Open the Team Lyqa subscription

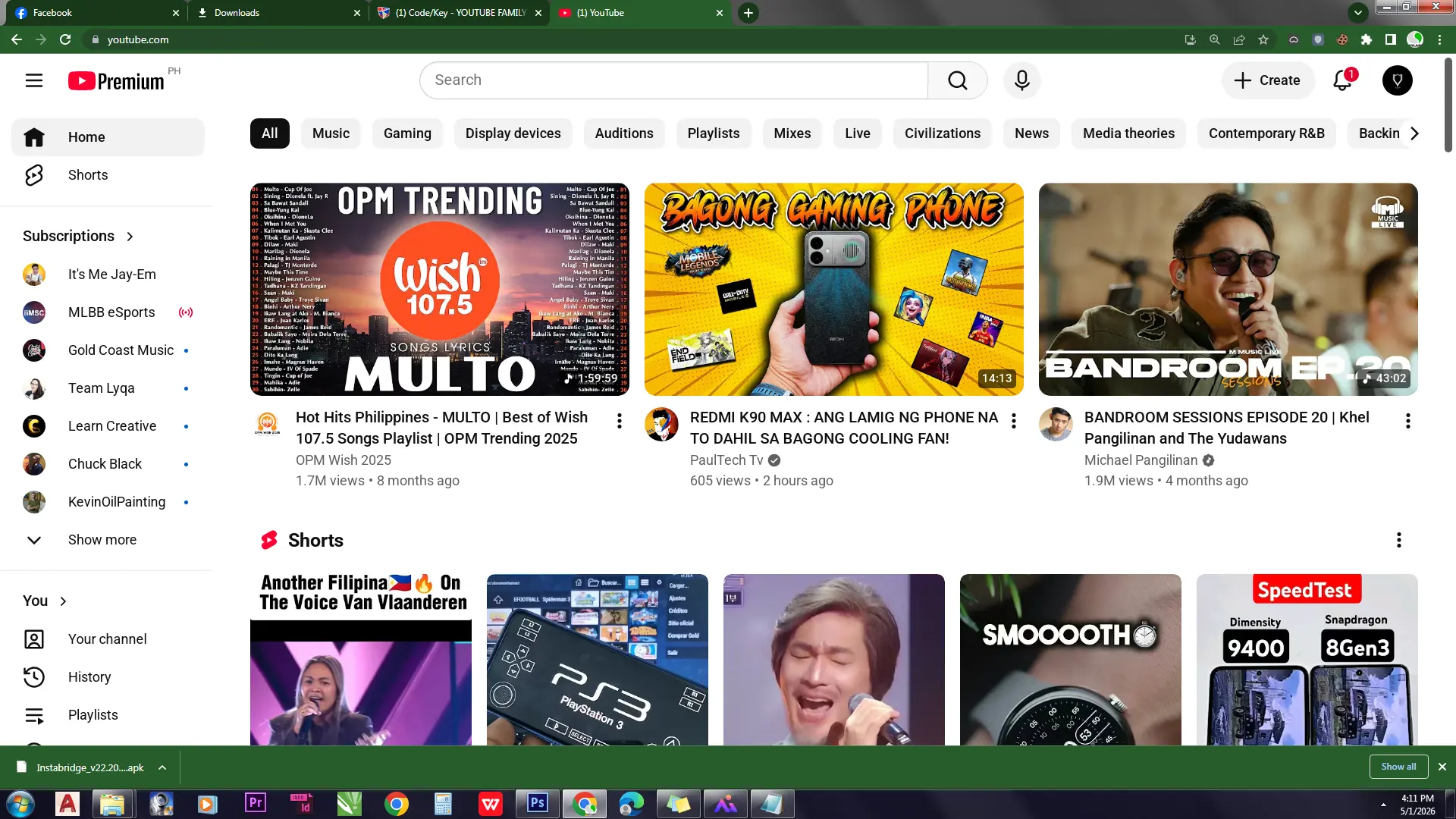(x=108, y=388)
